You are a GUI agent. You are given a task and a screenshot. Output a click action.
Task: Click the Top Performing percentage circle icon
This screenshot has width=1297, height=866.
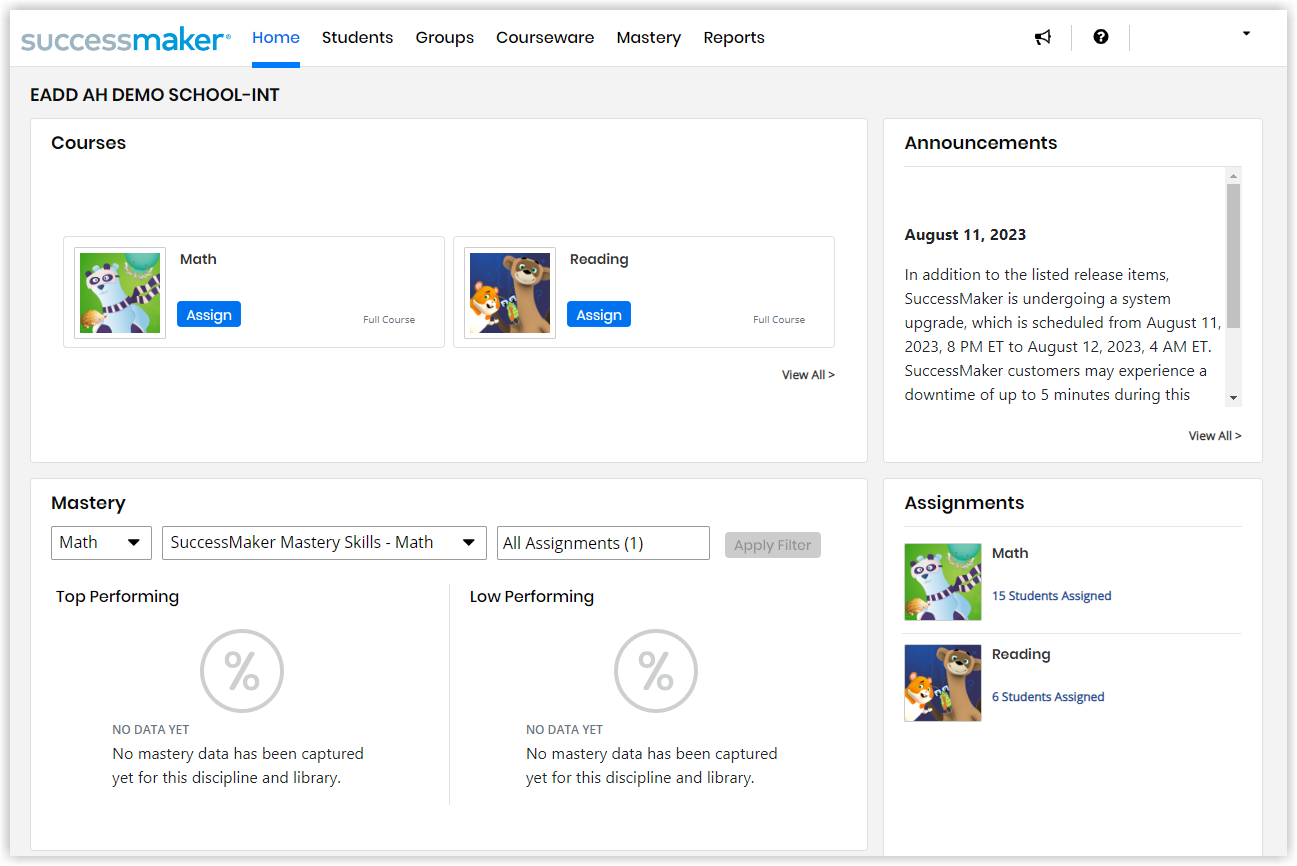(x=242, y=671)
